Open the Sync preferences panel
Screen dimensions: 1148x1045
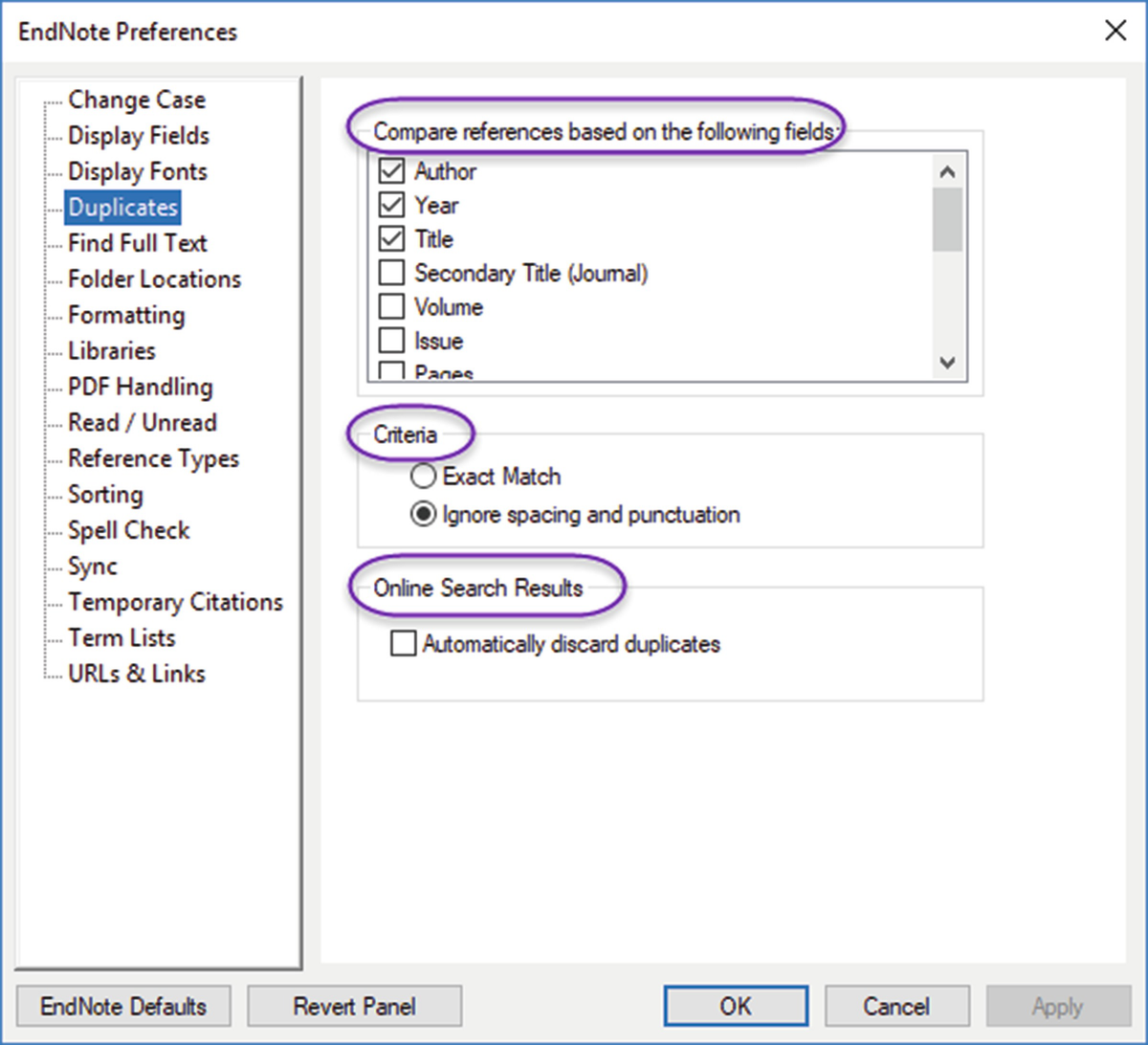[x=92, y=567]
